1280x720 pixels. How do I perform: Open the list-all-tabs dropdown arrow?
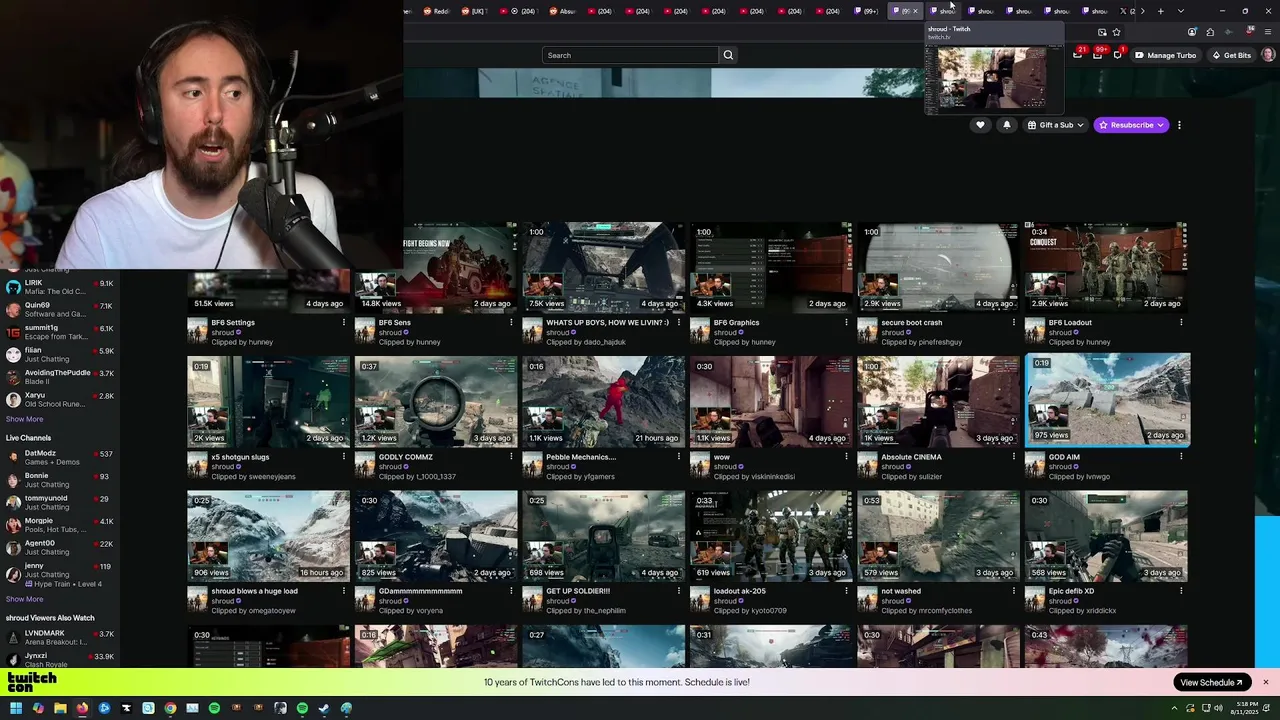click(x=1180, y=11)
